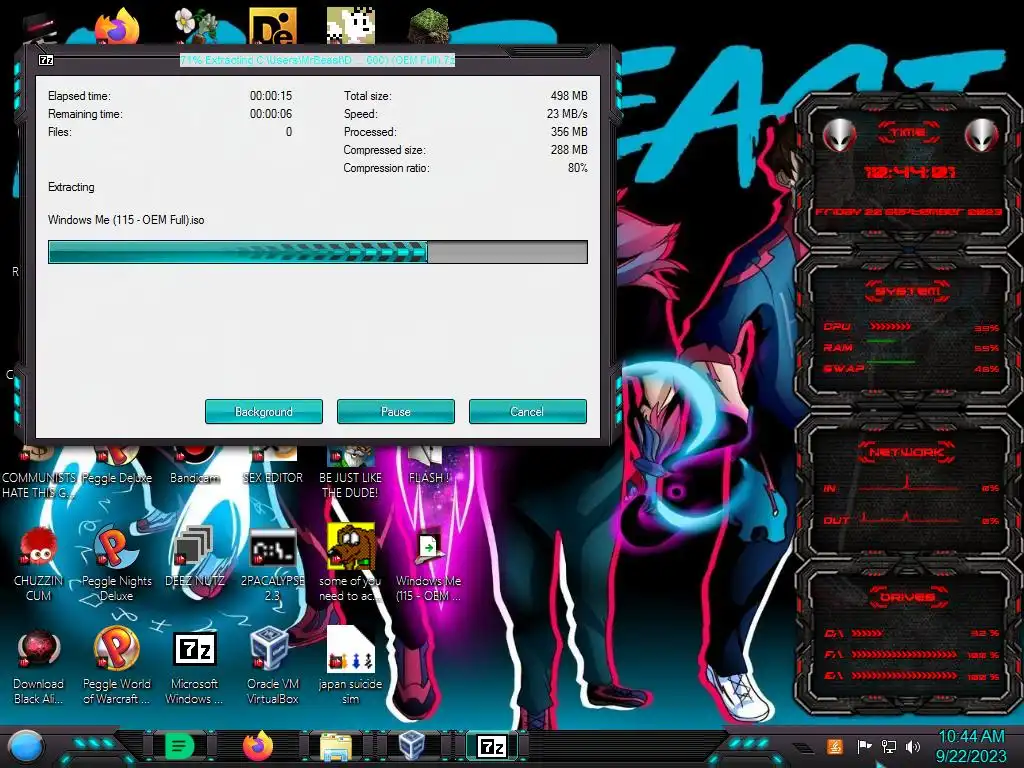Click the SEX EDITOR desktop label
1024x768 pixels.
tap(272, 478)
